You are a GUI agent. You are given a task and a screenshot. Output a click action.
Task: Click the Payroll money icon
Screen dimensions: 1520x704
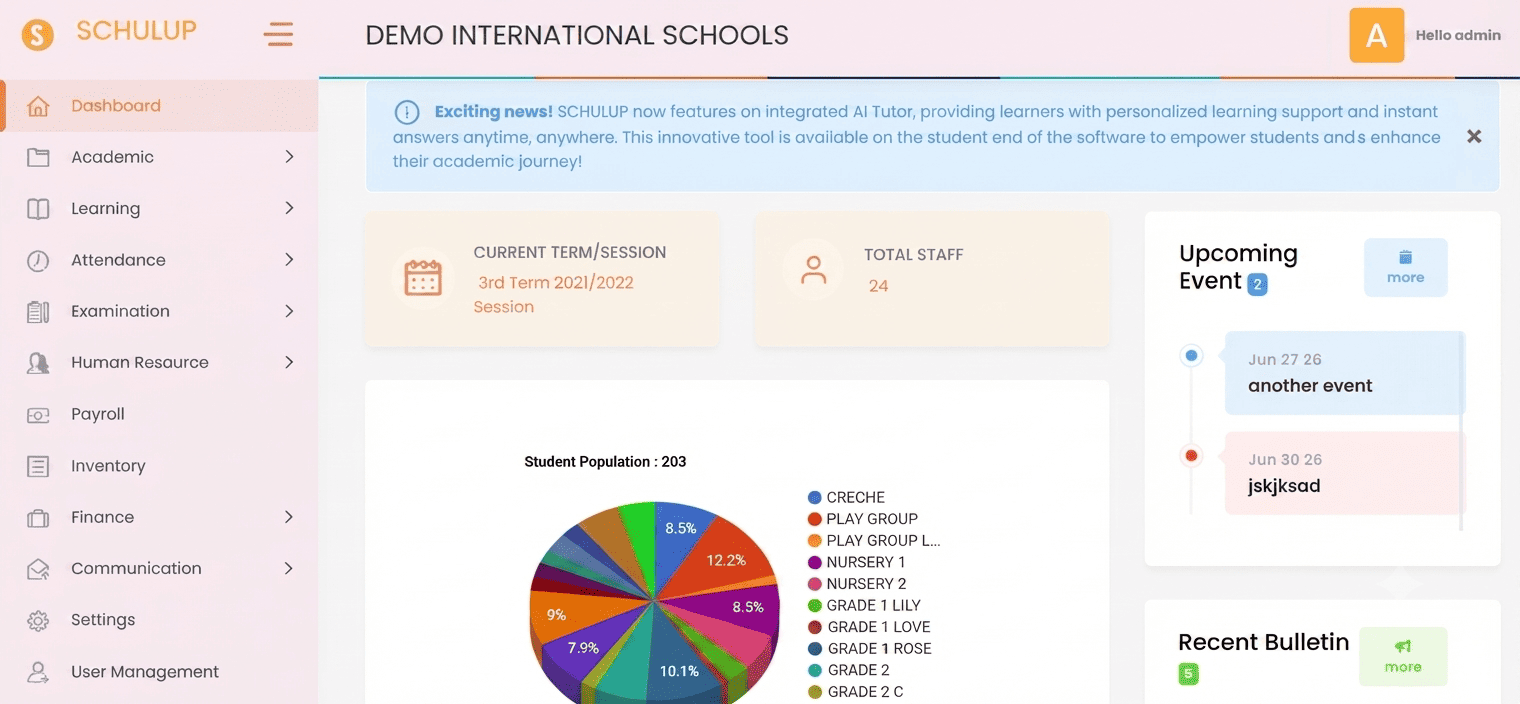coord(38,414)
